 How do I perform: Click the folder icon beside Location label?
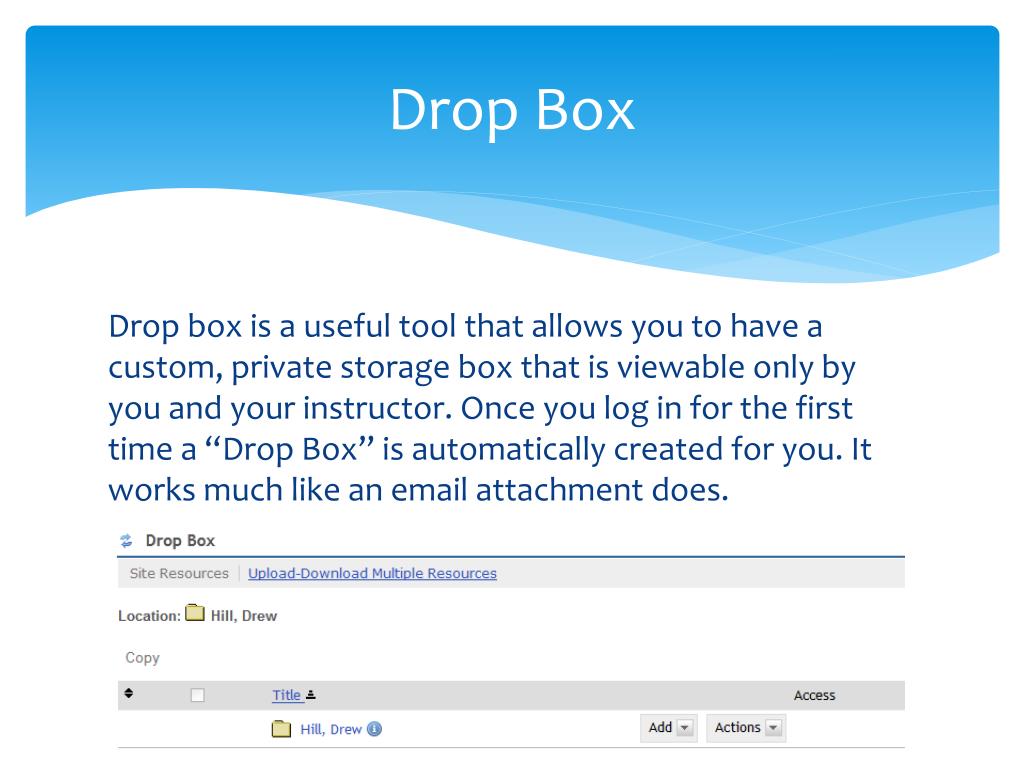coord(195,613)
